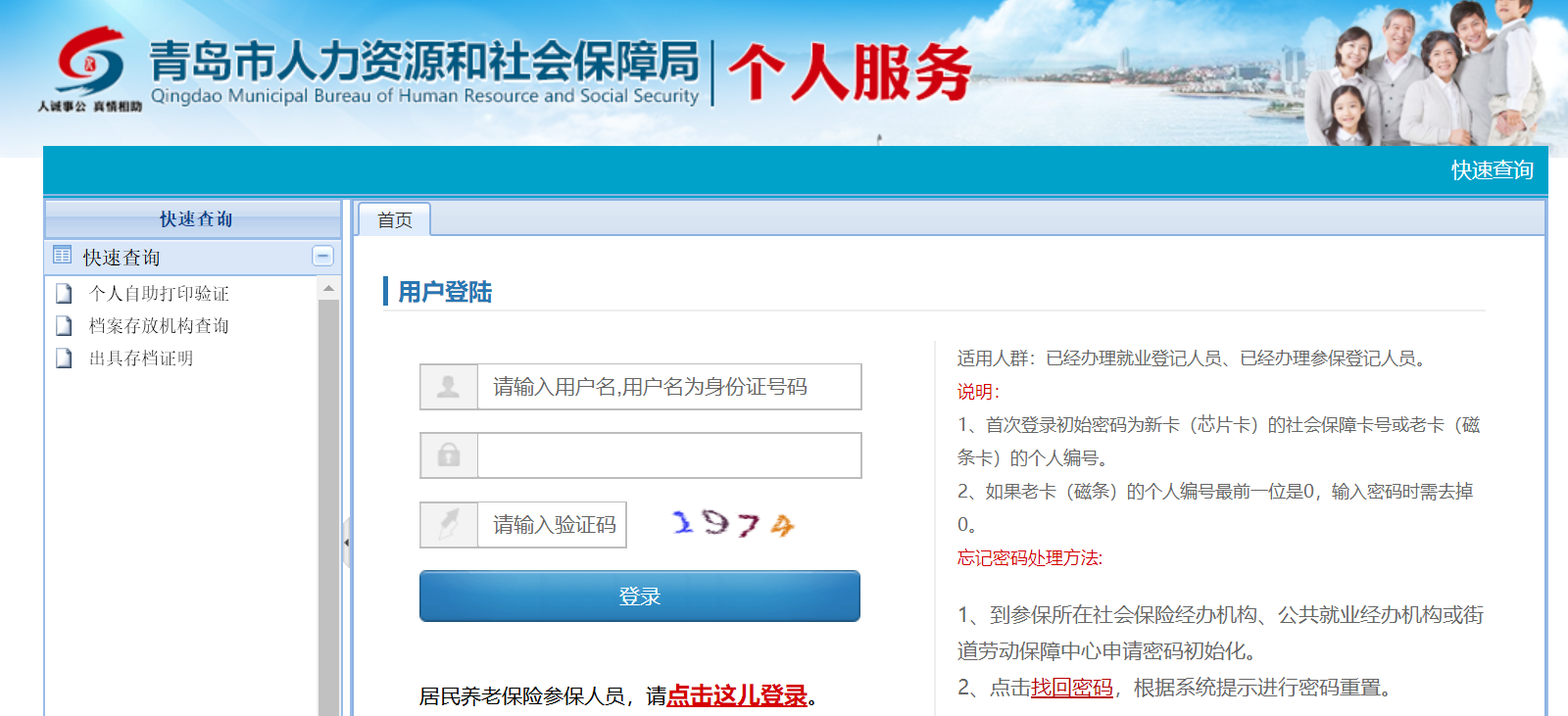Collapse the 快速查询 panel with minus button
This screenshot has height=716, width=1568.
(x=322, y=256)
